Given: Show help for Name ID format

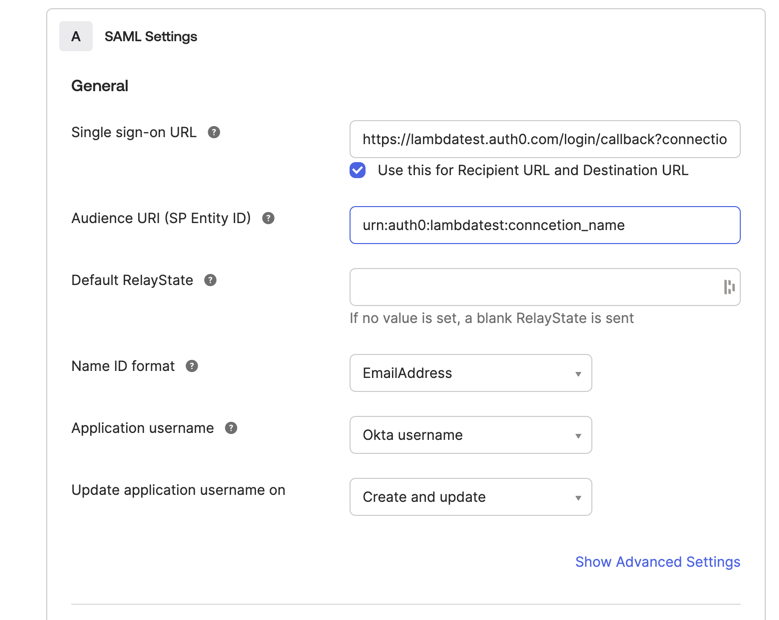Looking at the screenshot, I should (192, 366).
